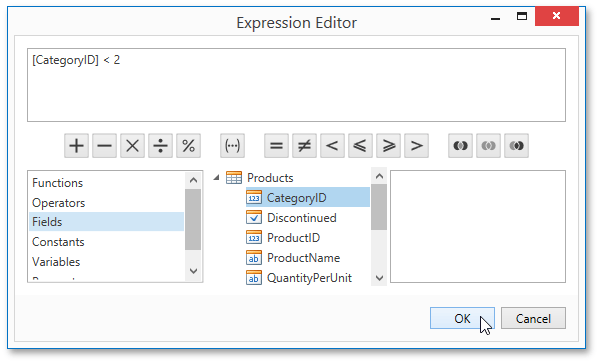Click the middle grayed logical operator button
The width and height of the screenshot is (599, 363).
tap(489, 146)
